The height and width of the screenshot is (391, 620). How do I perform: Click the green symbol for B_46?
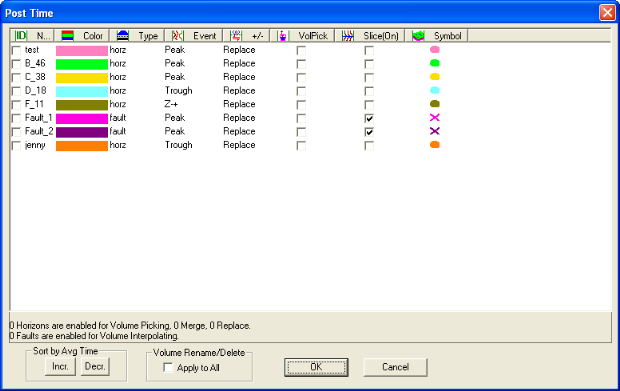[435, 63]
